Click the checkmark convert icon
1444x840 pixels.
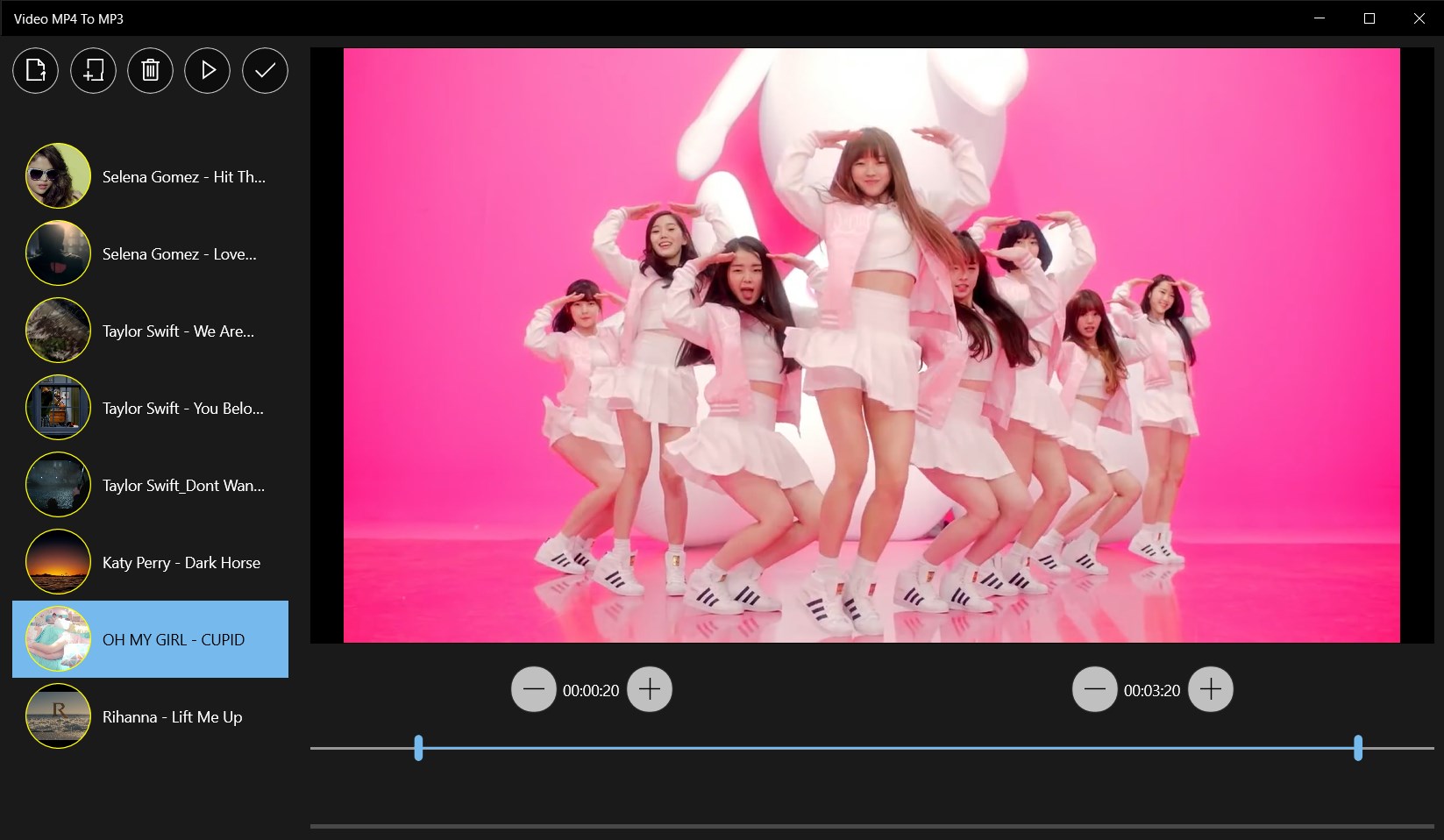[265, 70]
